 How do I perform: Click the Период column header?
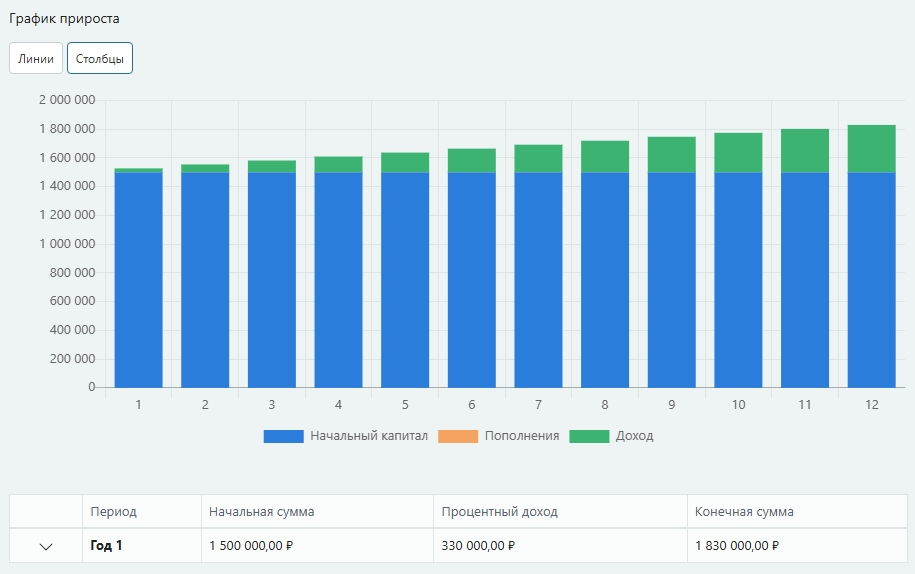[113, 511]
